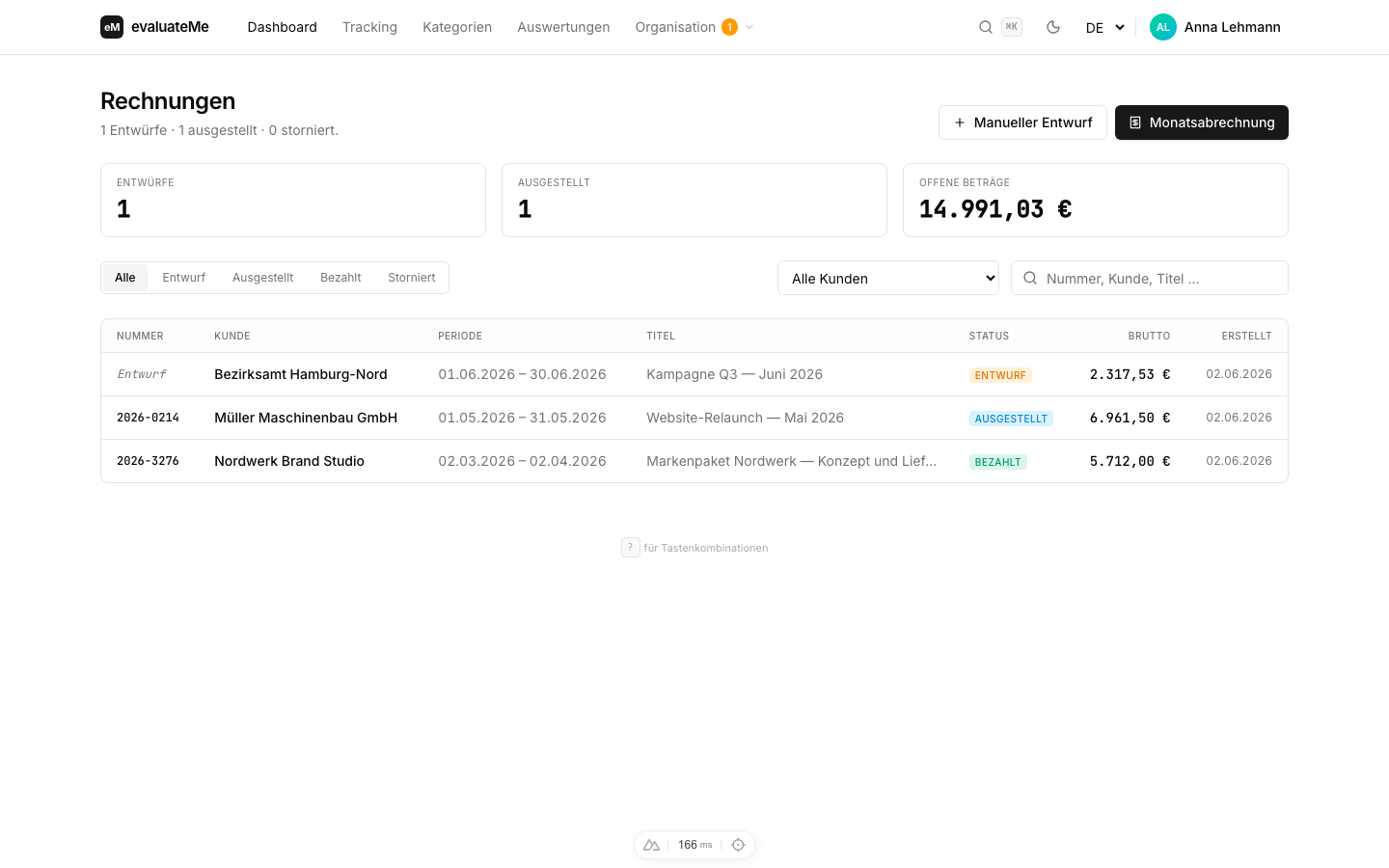Expand the Organisation menu chevron
Screen dimensions: 1389x868
coord(749,27)
